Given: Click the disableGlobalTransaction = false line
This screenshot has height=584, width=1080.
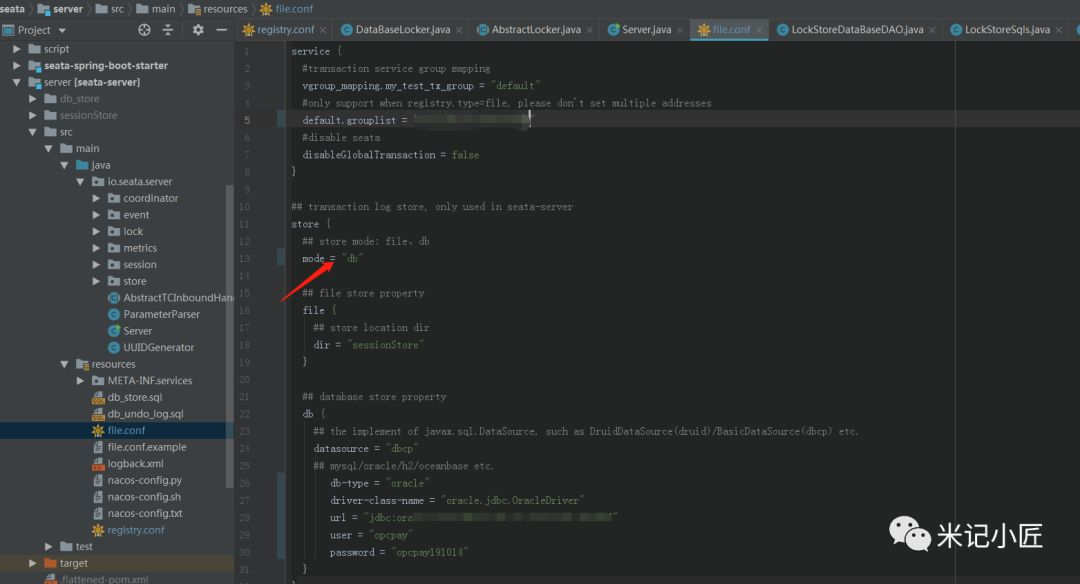Looking at the screenshot, I should 391,155.
